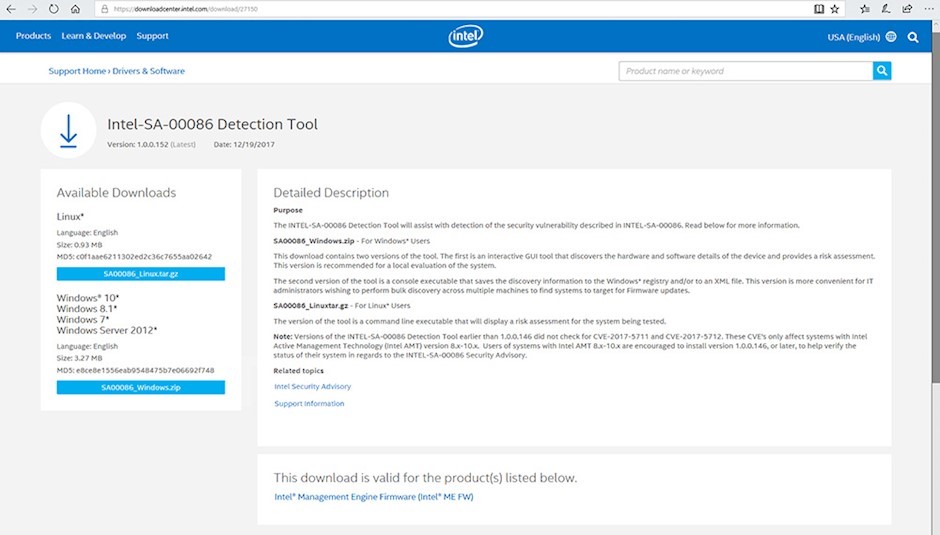
Task: Open the Support menu
Action: [x=152, y=36]
